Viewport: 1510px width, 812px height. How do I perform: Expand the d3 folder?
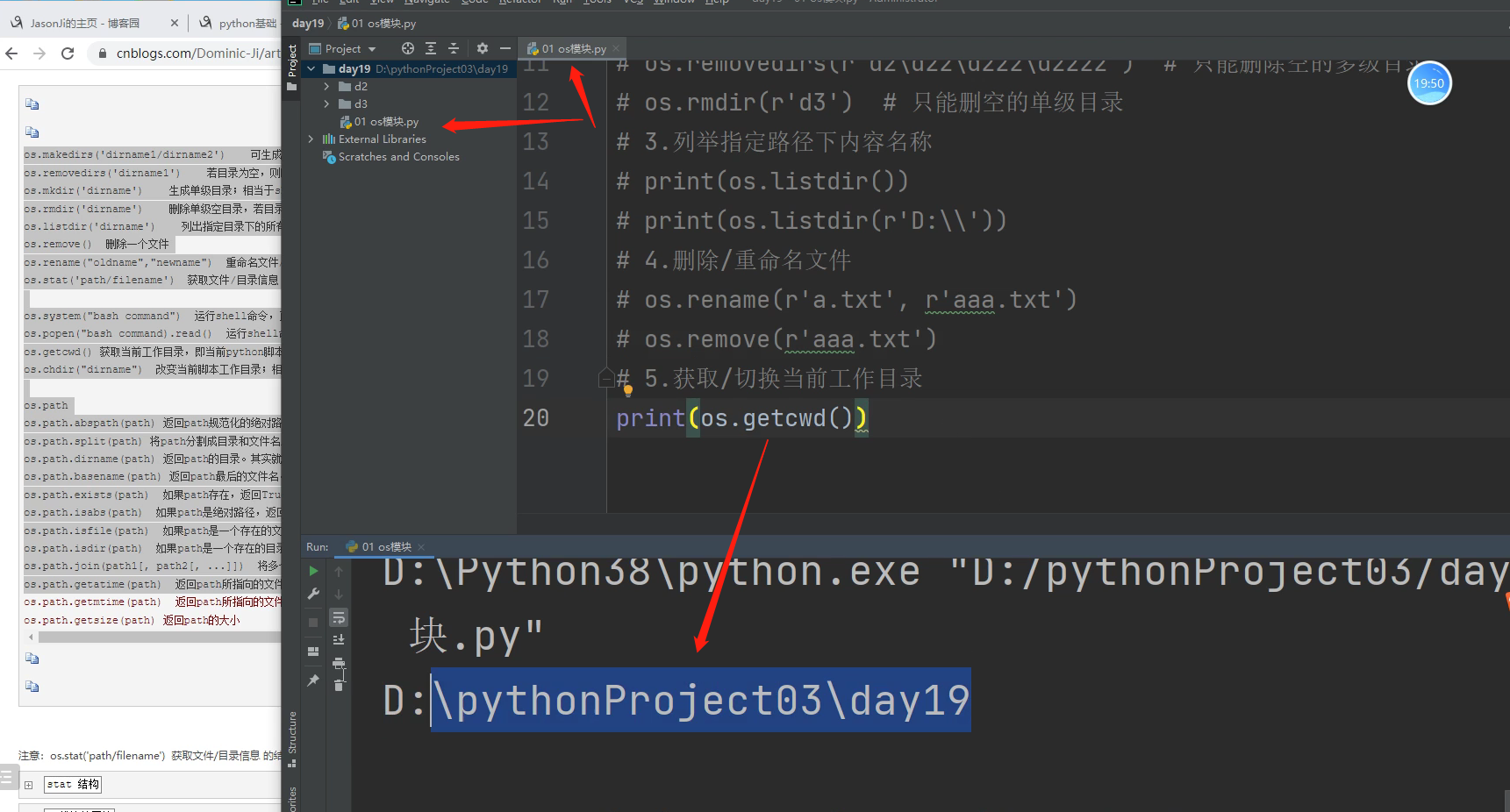point(326,103)
